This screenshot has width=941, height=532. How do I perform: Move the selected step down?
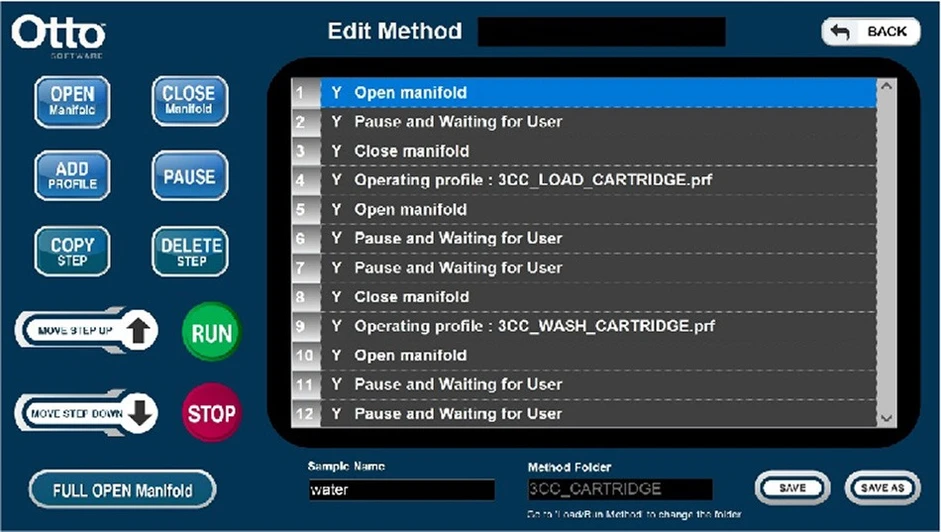tap(86, 413)
